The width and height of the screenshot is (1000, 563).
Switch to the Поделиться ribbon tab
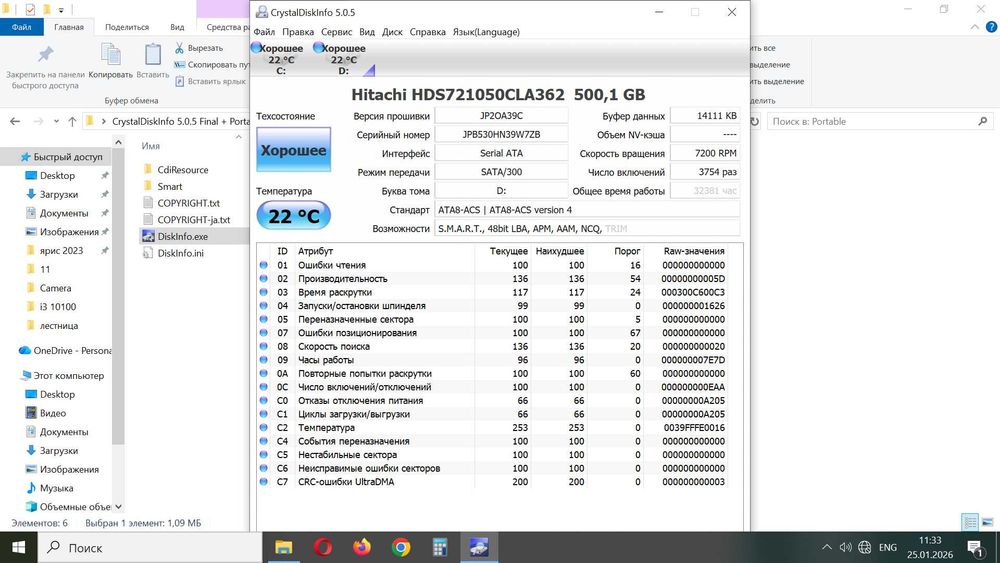[x=127, y=27]
